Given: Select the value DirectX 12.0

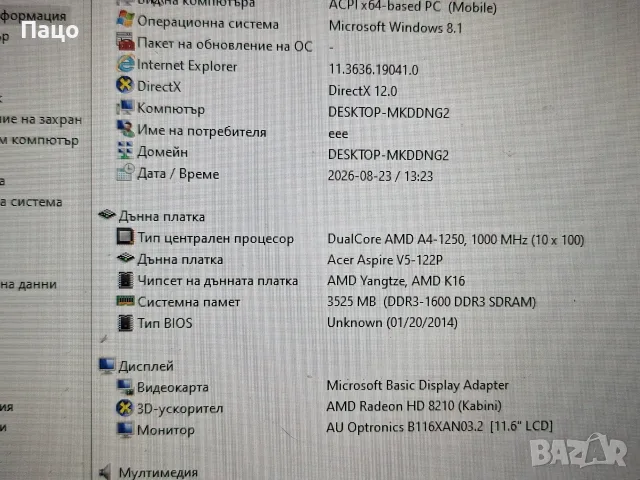Looking at the screenshot, I should (362, 91).
